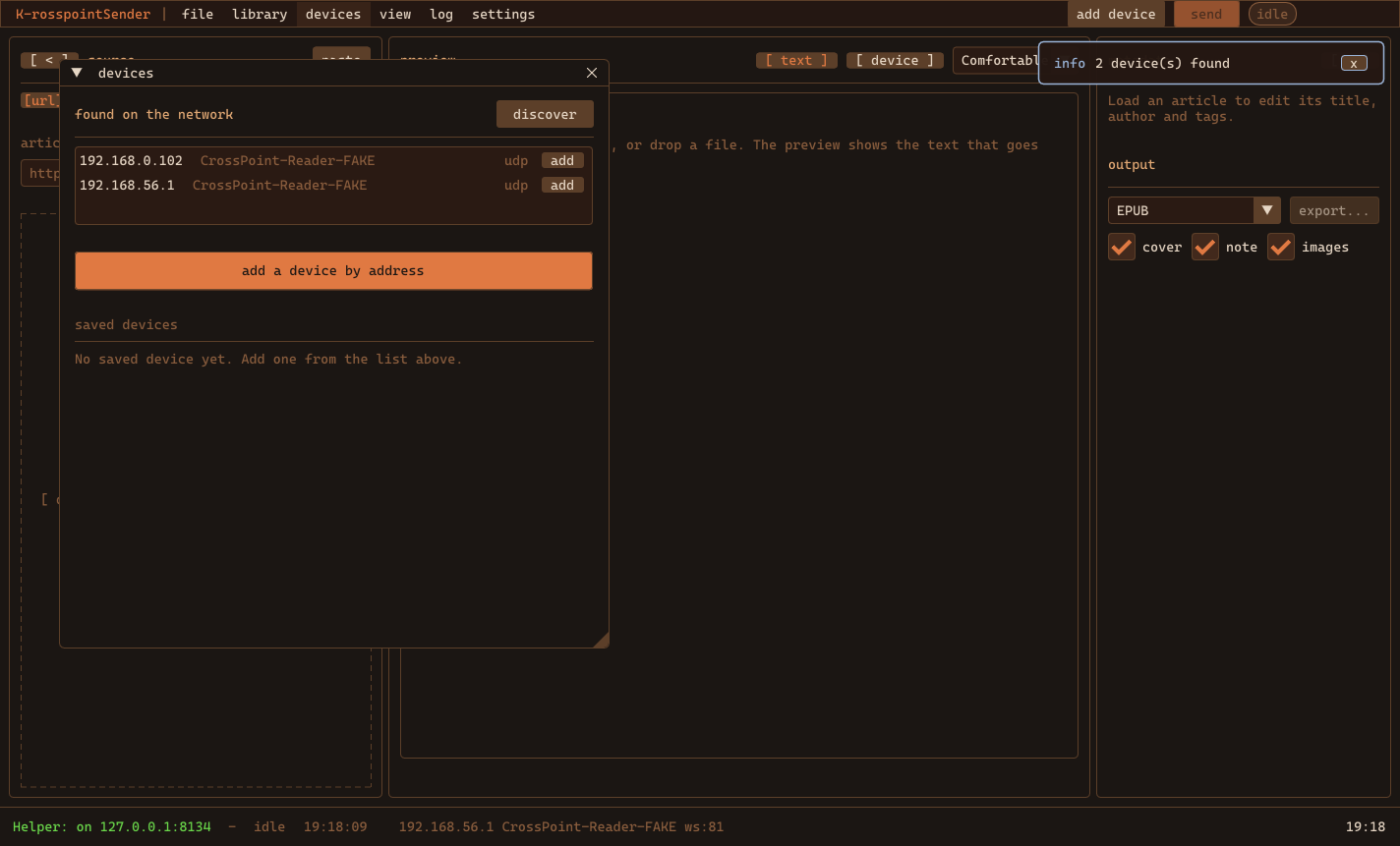Toggle the note checkbox
The width and height of the screenshot is (1400, 846).
1205,247
